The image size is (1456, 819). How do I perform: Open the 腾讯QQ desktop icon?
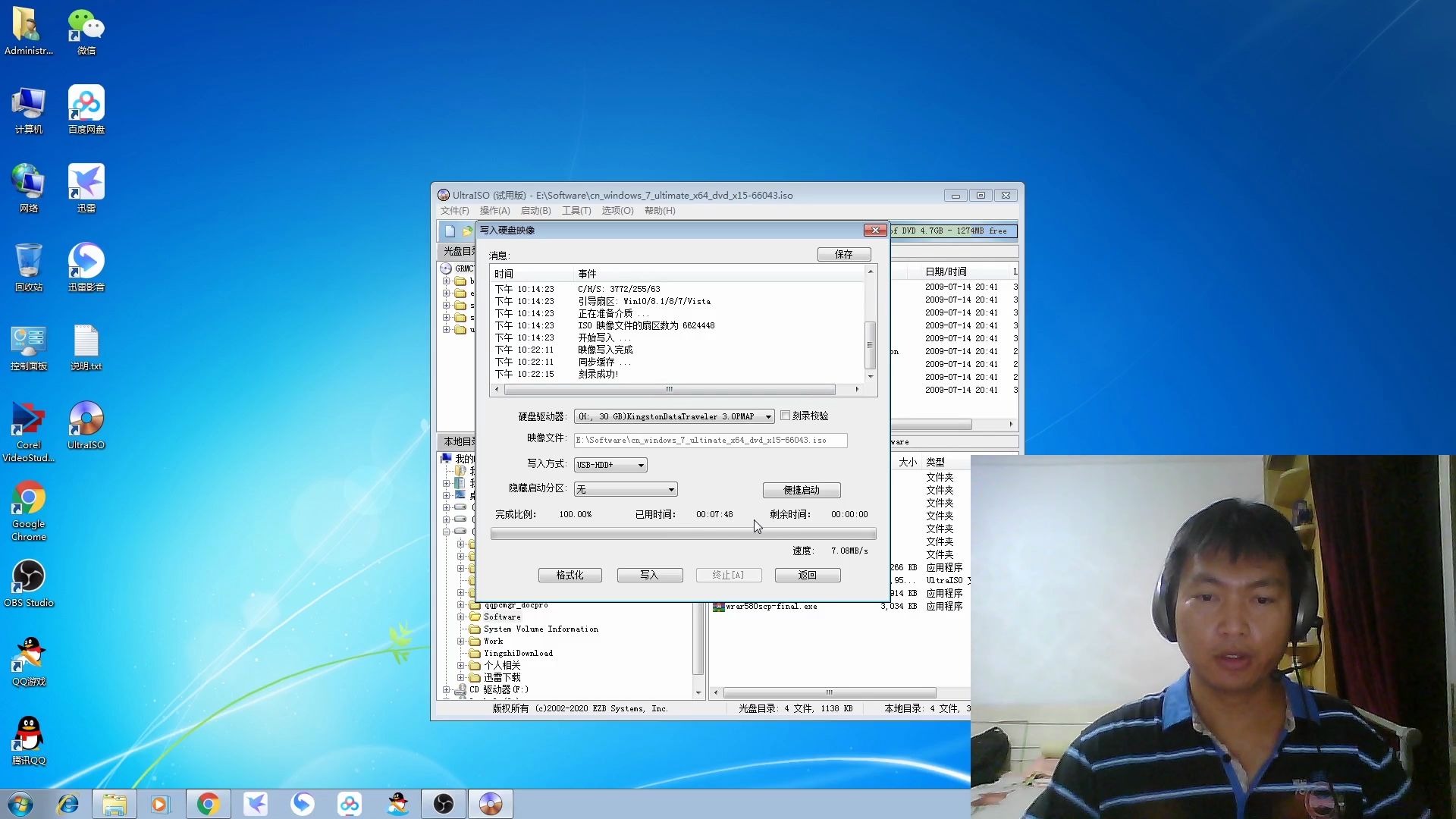point(28,741)
